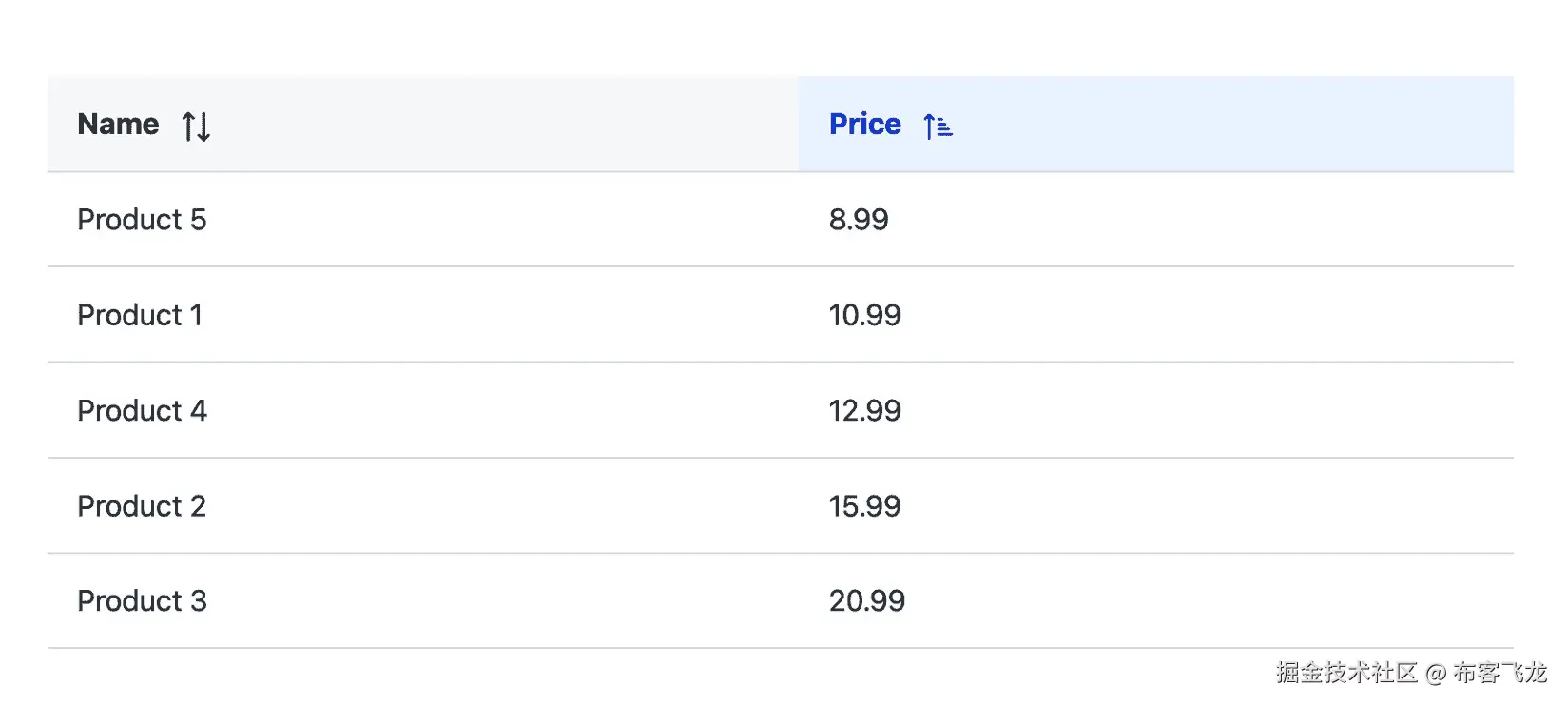This screenshot has height=706, width=1568.
Task: Select the Product 5 name cell
Action: [423, 220]
